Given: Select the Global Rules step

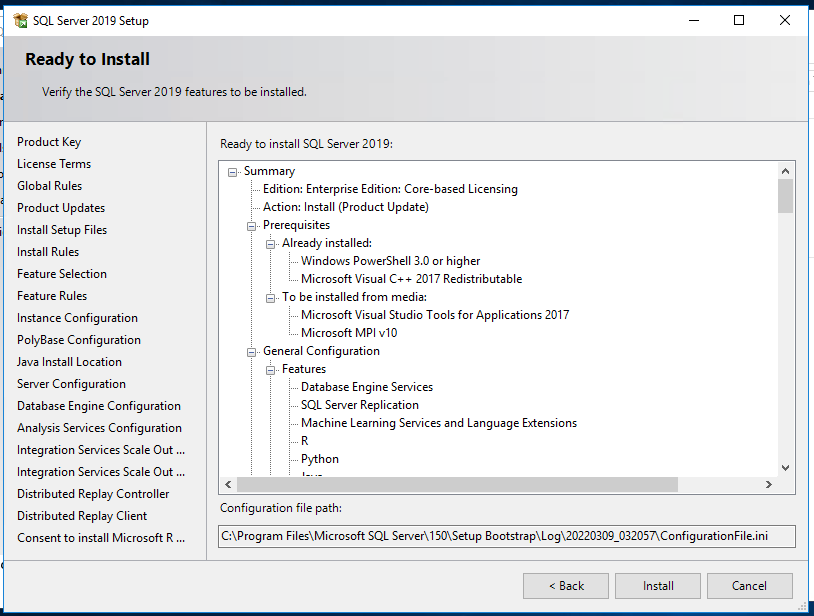Looking at the screenshot, I should click(x=49, y=186).
